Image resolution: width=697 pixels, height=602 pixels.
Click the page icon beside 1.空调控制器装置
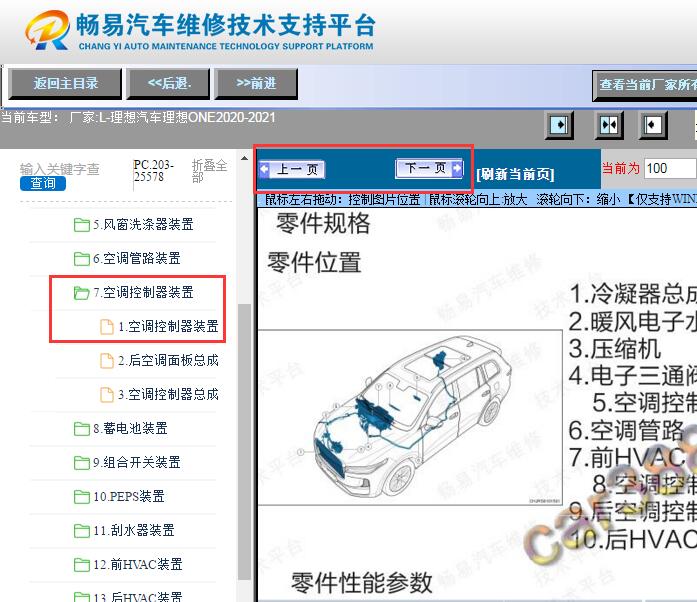(x=107, y=326)
